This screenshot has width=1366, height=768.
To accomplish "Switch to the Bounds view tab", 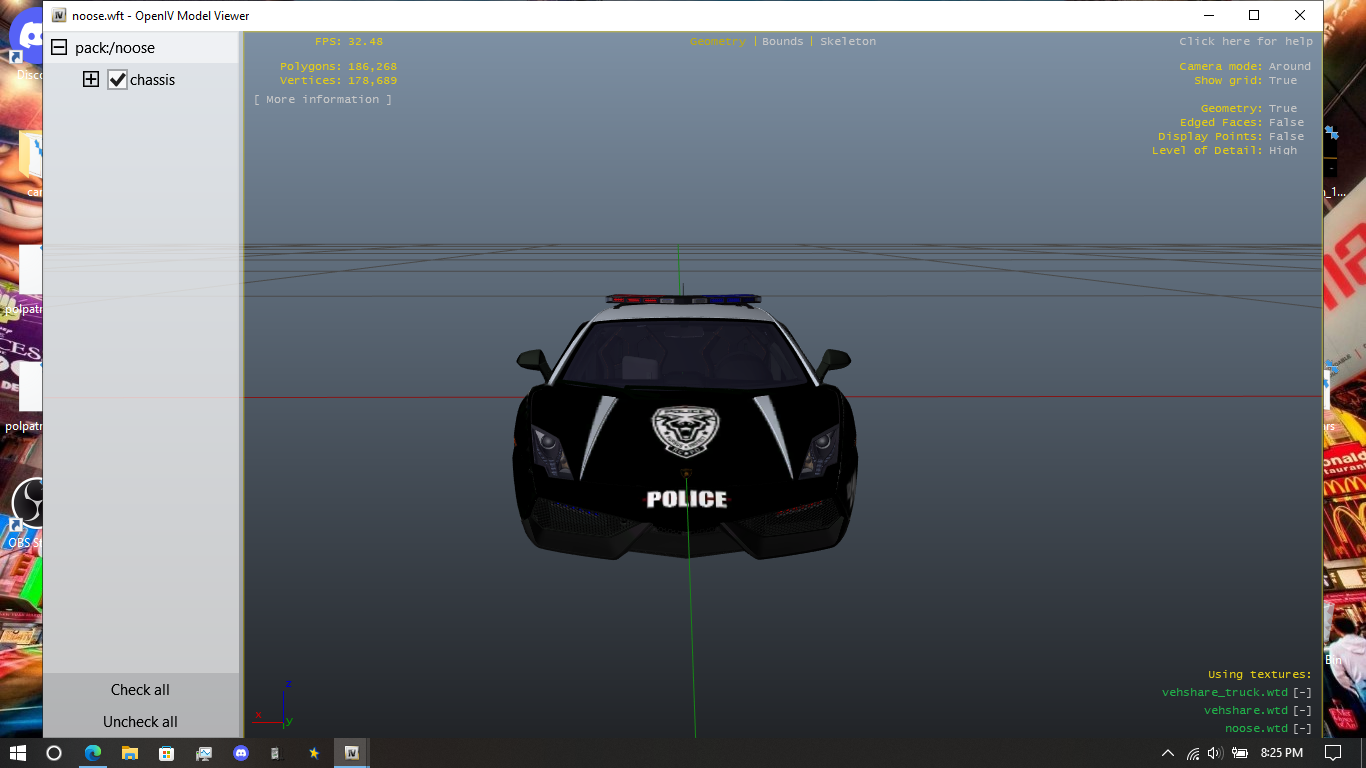I will point(782,42).
